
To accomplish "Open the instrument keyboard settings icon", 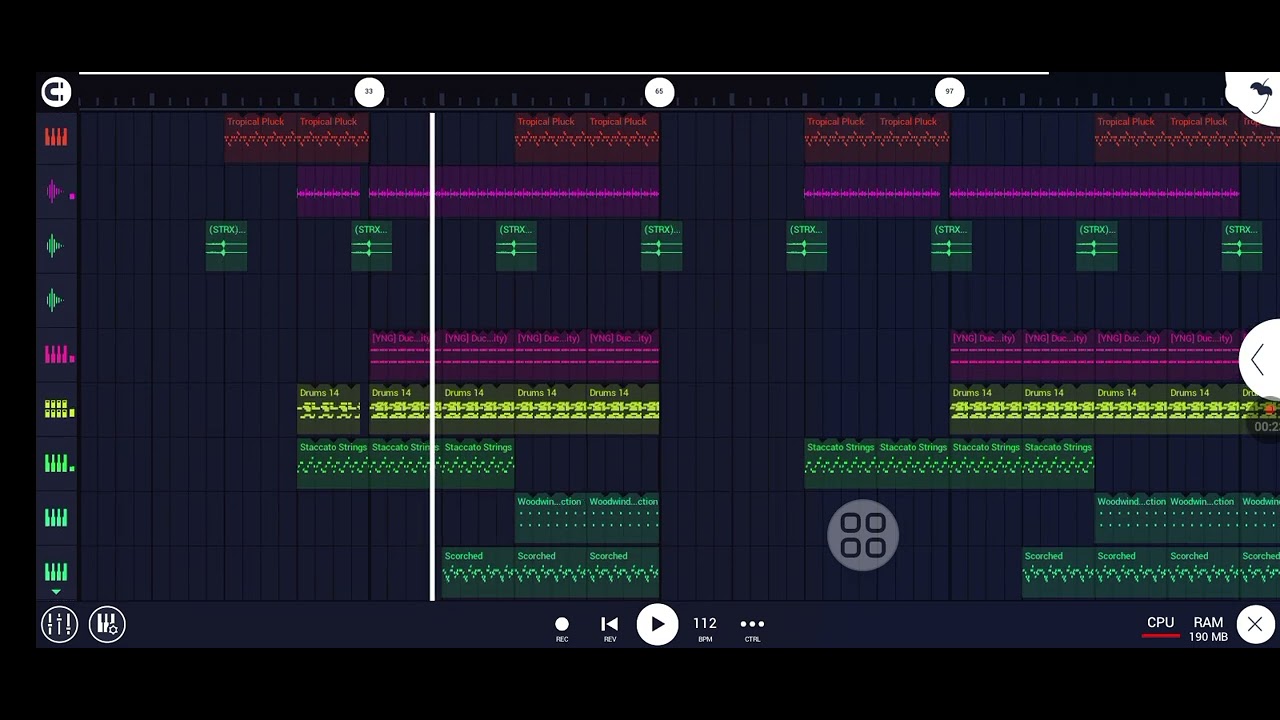I will [107, 624].
